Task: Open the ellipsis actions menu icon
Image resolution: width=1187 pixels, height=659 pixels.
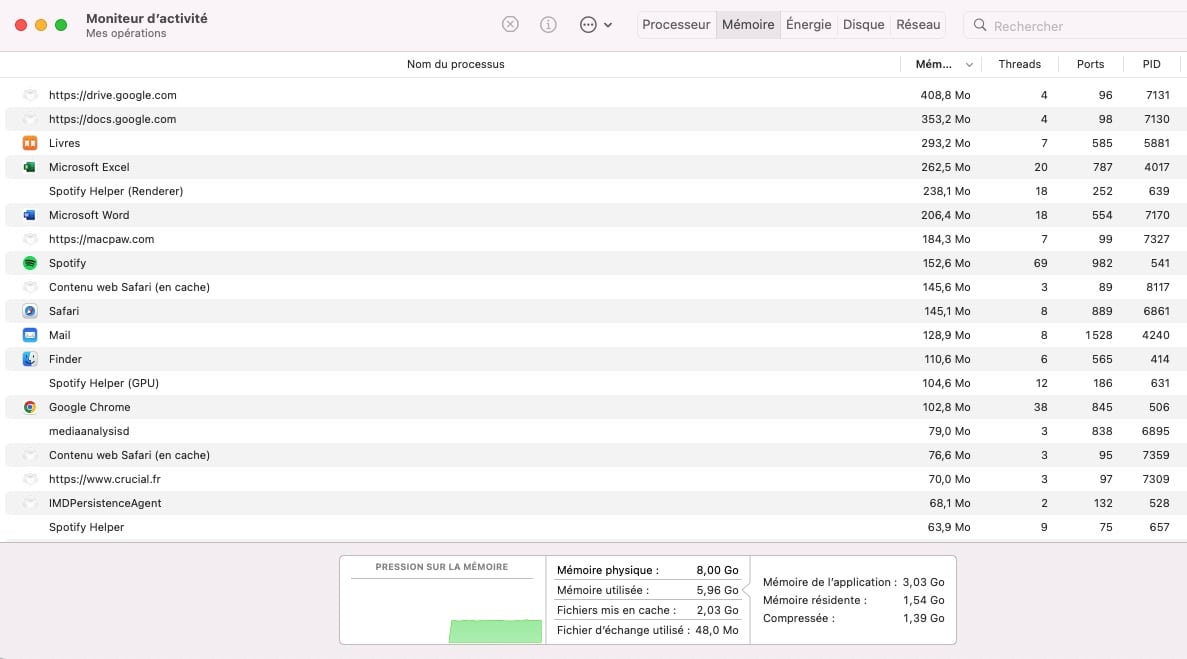Action: point(588,24)
